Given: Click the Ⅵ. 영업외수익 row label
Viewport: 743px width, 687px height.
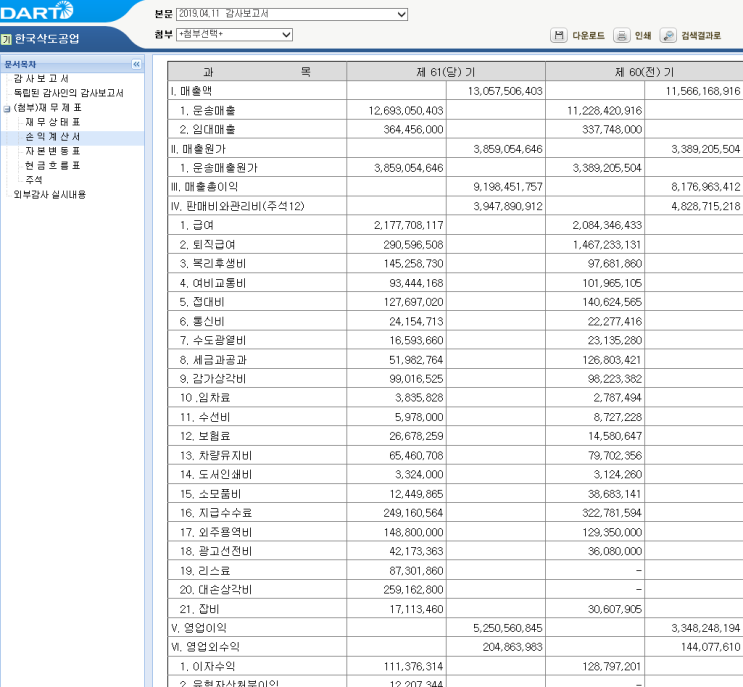Looking at the screenshot, I should click(x=205, y=647).
